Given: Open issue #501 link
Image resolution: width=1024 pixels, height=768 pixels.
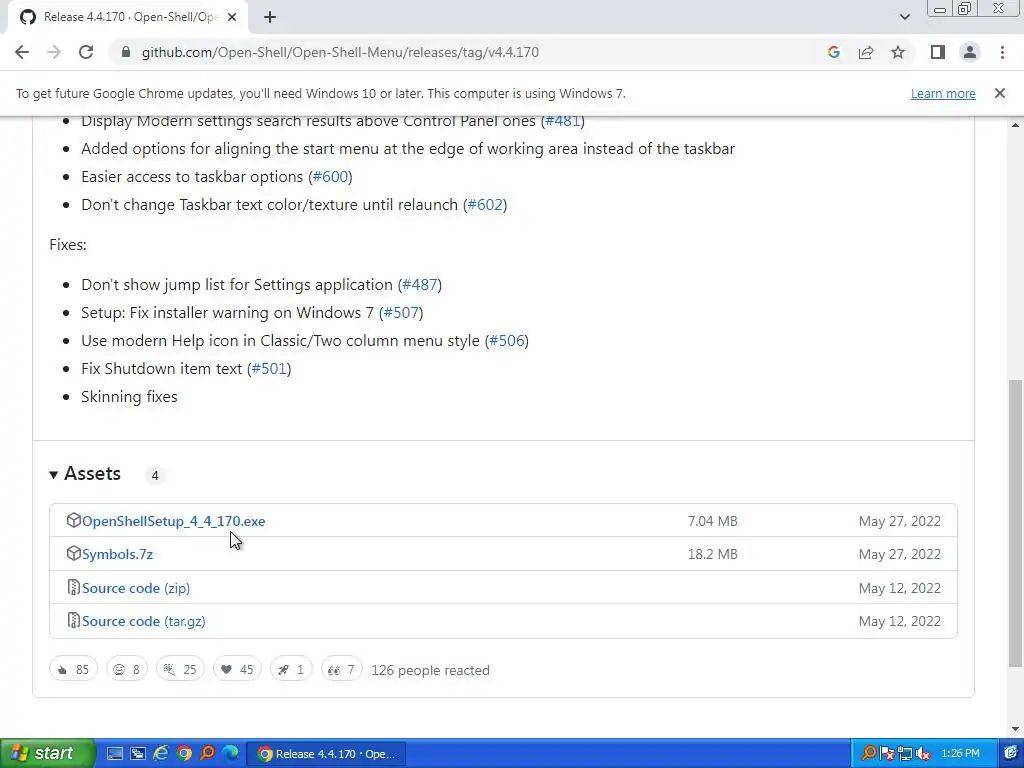Looking at the screenshot, I should pyautogui.click(x=269, y=369).
